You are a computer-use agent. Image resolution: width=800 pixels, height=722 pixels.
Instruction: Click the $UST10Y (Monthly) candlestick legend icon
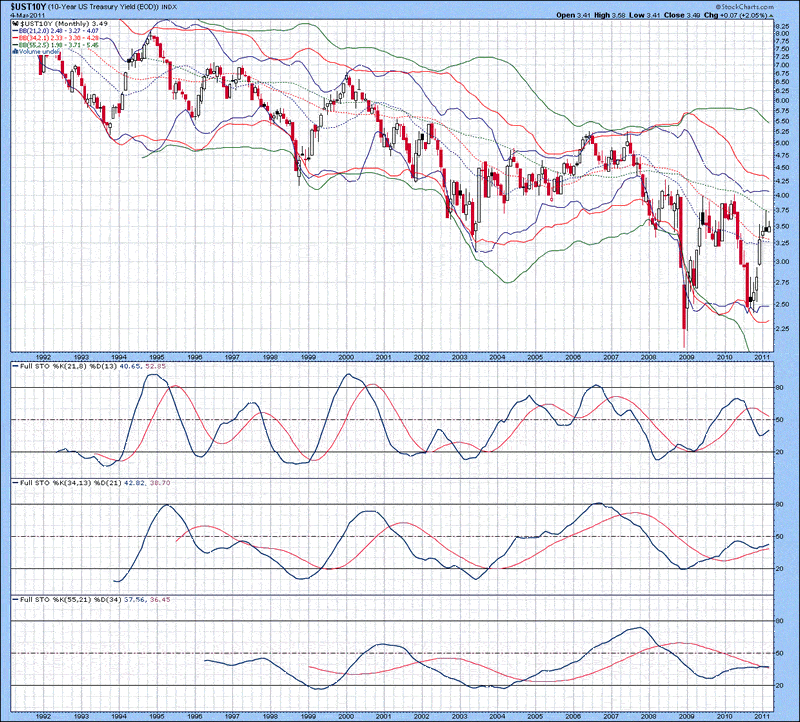[x=16, y=23]
